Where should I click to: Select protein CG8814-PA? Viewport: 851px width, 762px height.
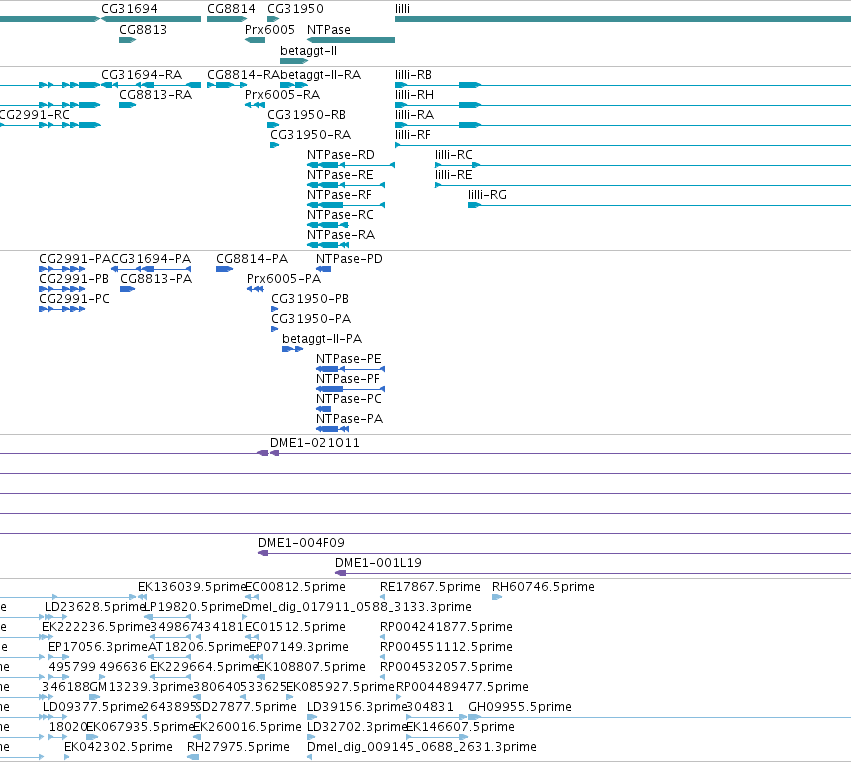(252, 259)
